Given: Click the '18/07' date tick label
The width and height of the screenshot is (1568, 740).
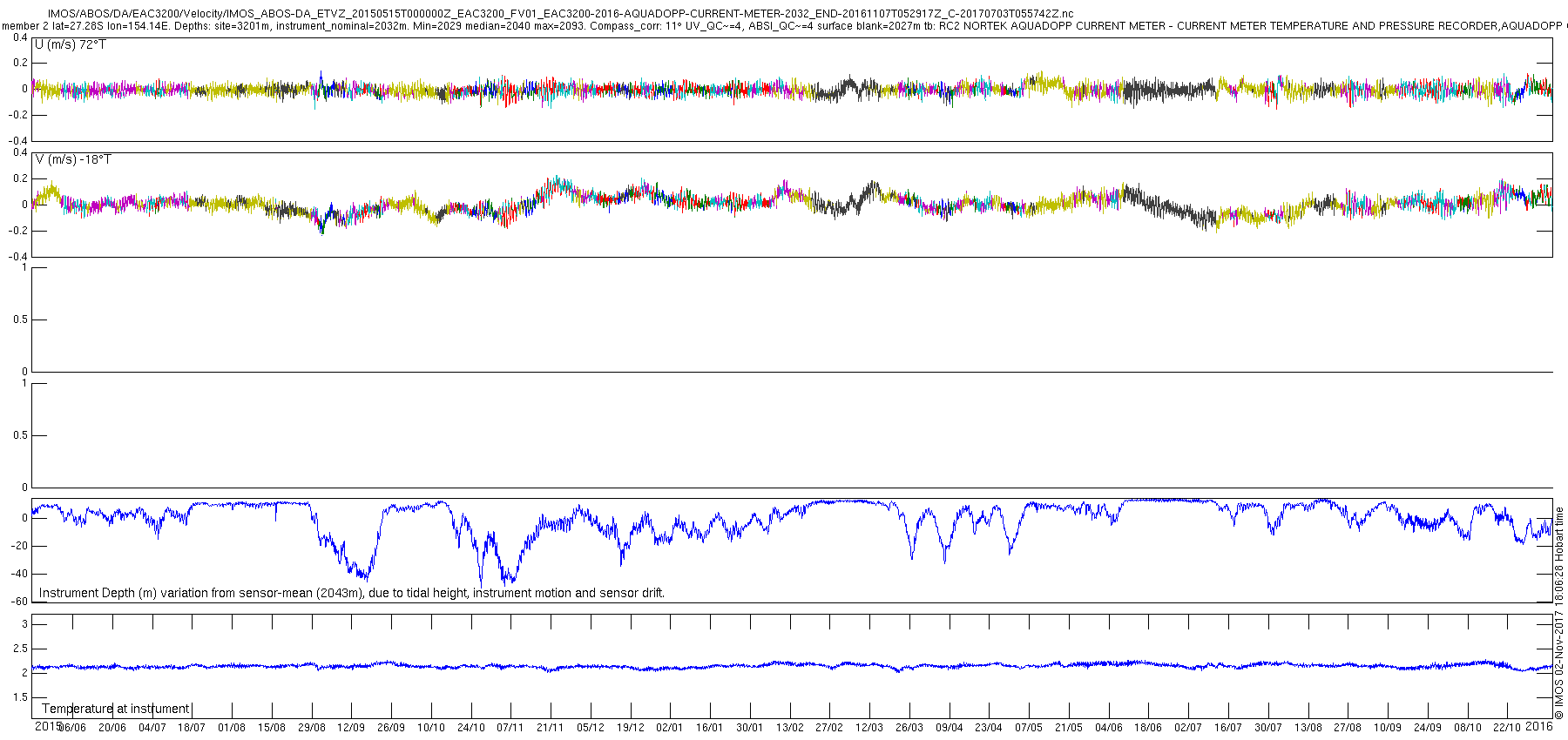Looking at the screenshot, I should coord(192,728).
